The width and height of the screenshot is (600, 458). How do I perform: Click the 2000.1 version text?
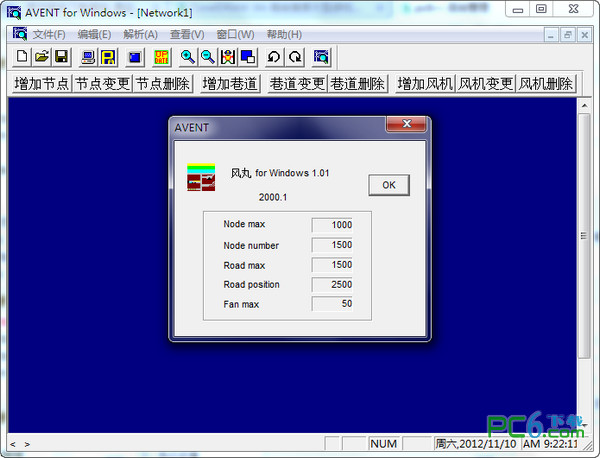pos(273,197)
